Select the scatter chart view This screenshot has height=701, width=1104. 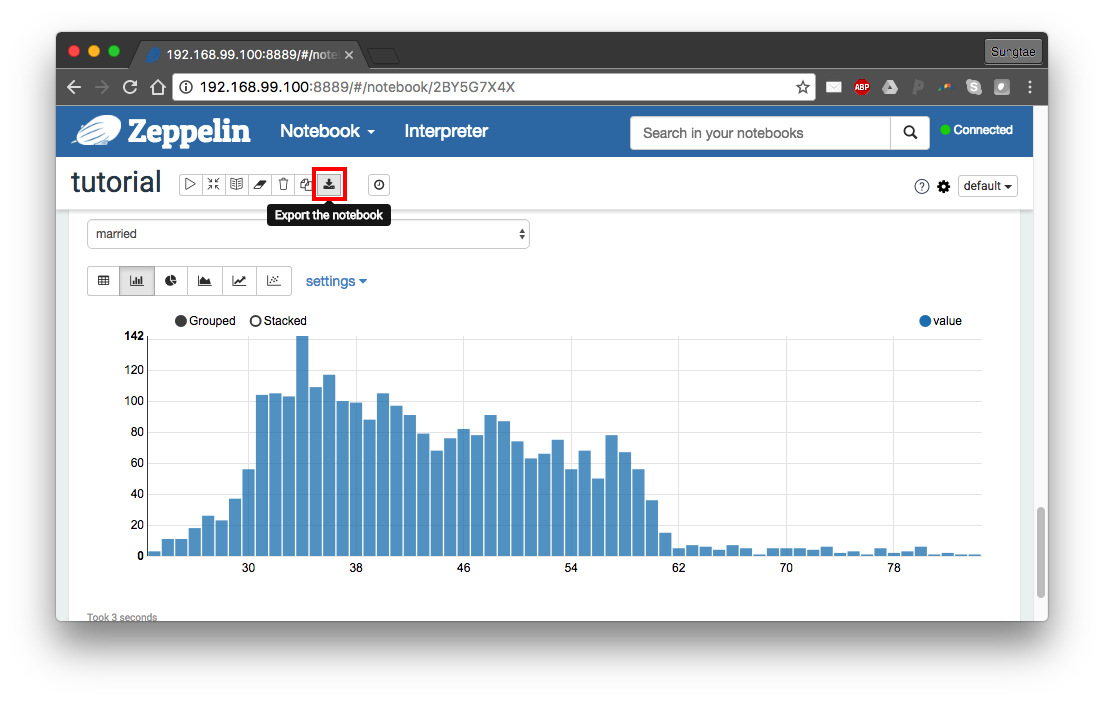point(273,281)
